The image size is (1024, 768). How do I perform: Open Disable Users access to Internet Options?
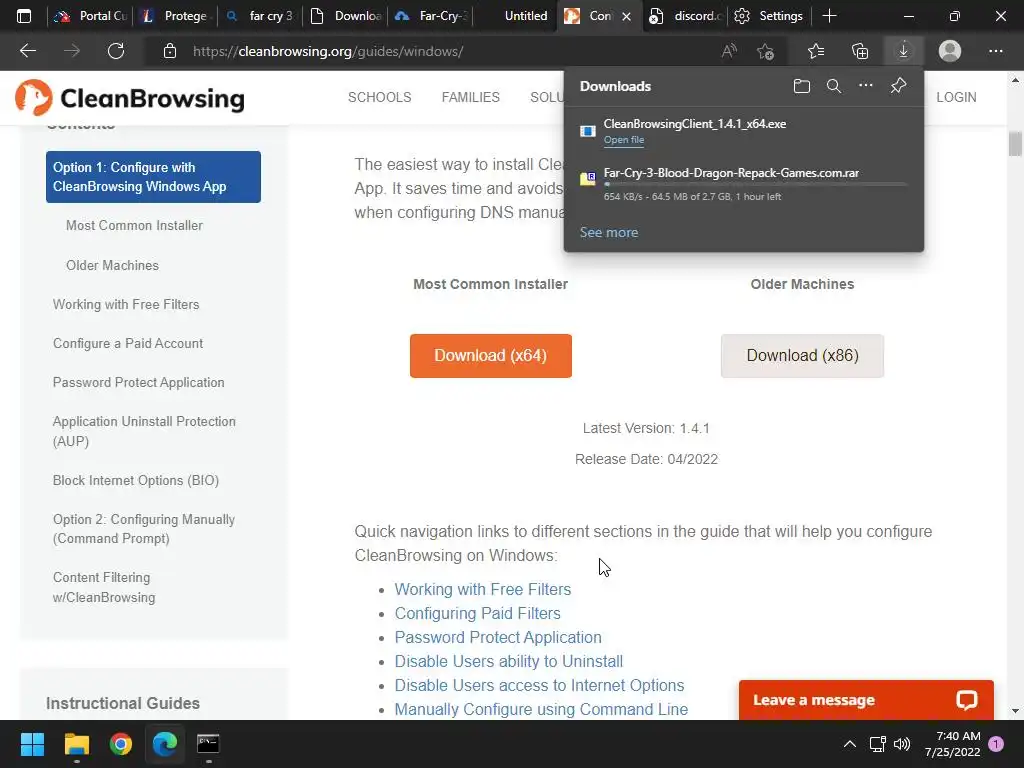tap(539, 685)
